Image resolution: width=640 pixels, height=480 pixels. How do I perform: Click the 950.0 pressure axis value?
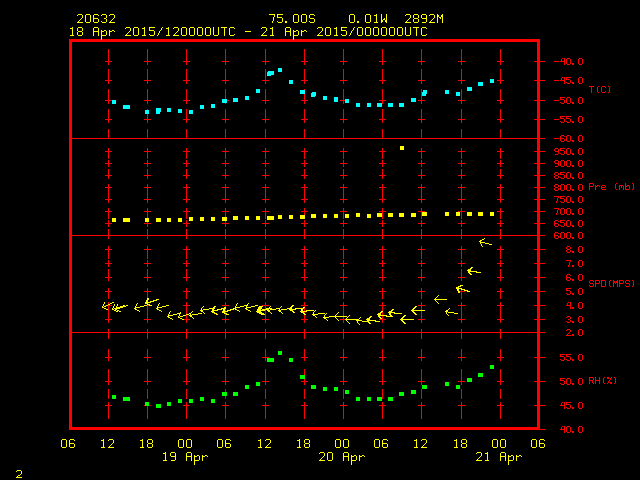[569, 152]
